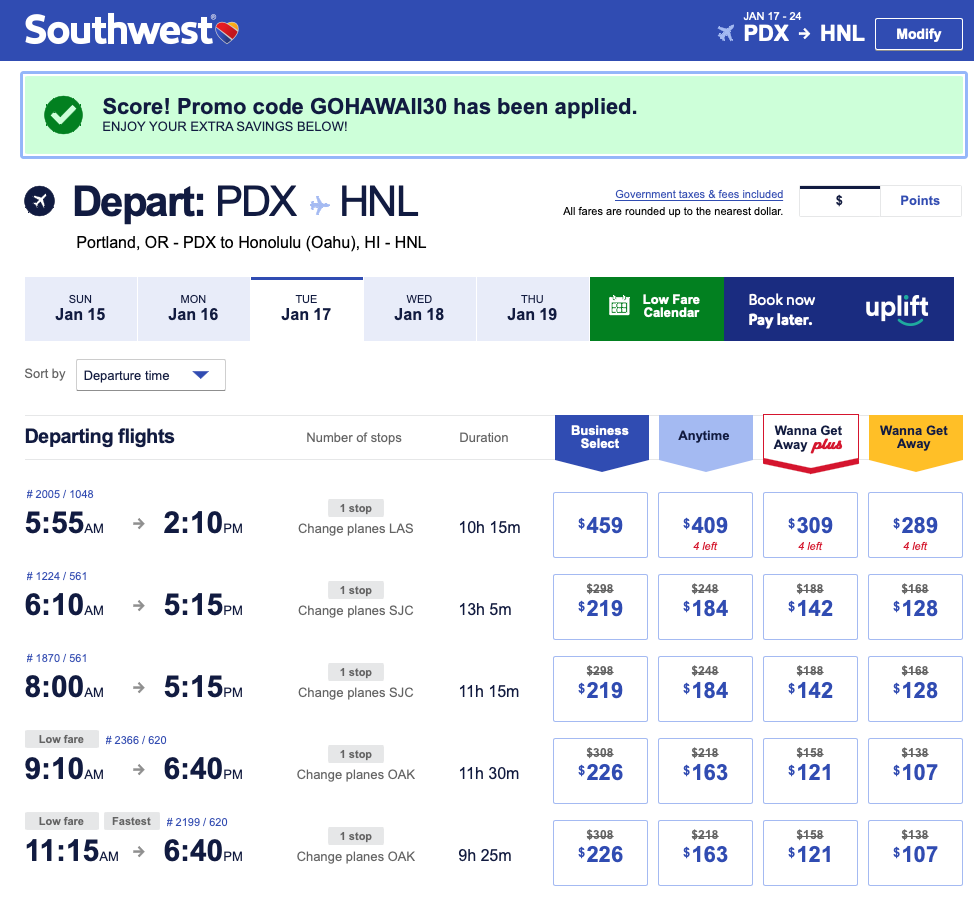Click the light blue plane between PDX and HNL
The image size is (974, 906).
coord(319,205)
